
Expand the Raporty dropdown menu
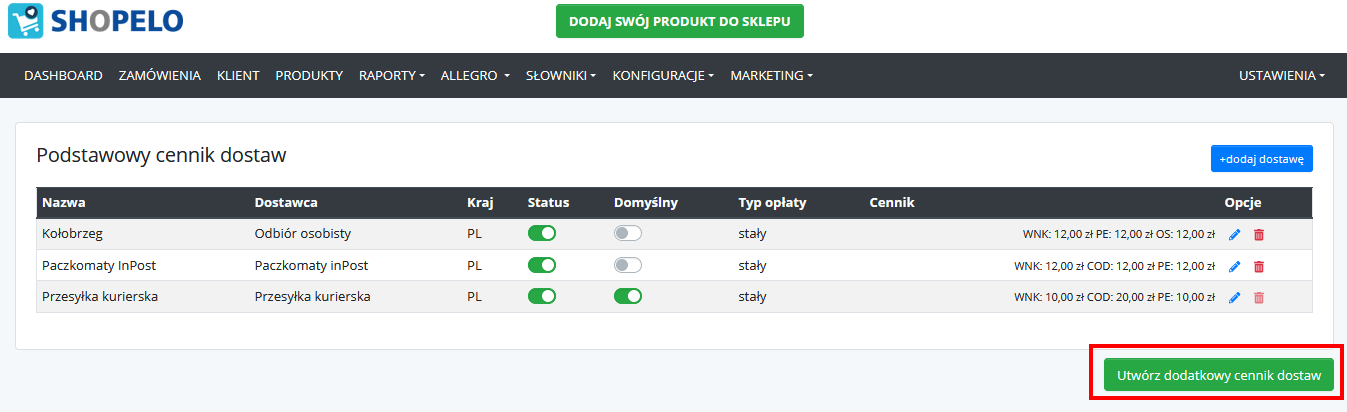tap(392, 75)
